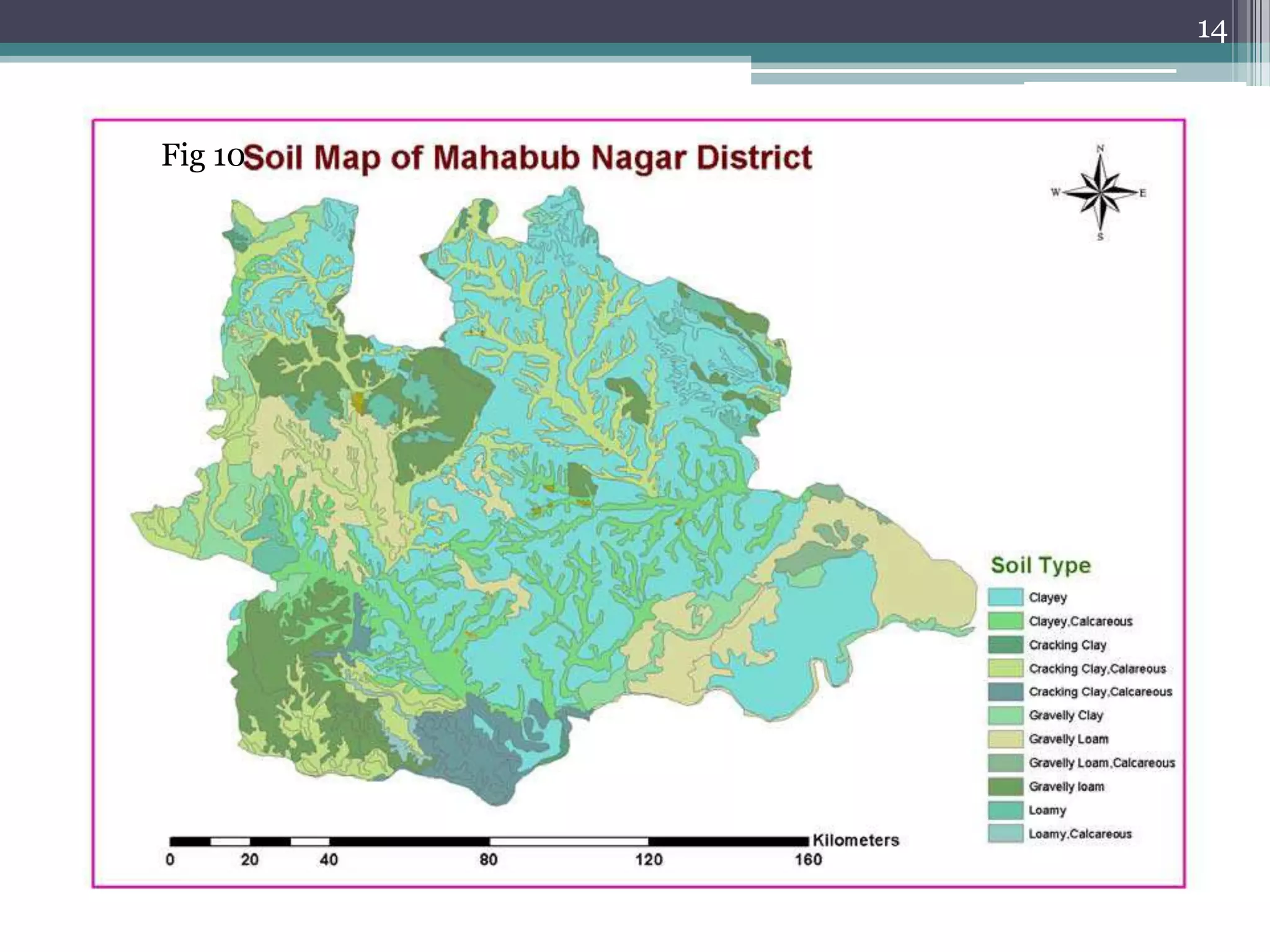The image size is (1270, 952).
Task: Click the Kilometers scale bar label
Action: click(x=856, y=840)
